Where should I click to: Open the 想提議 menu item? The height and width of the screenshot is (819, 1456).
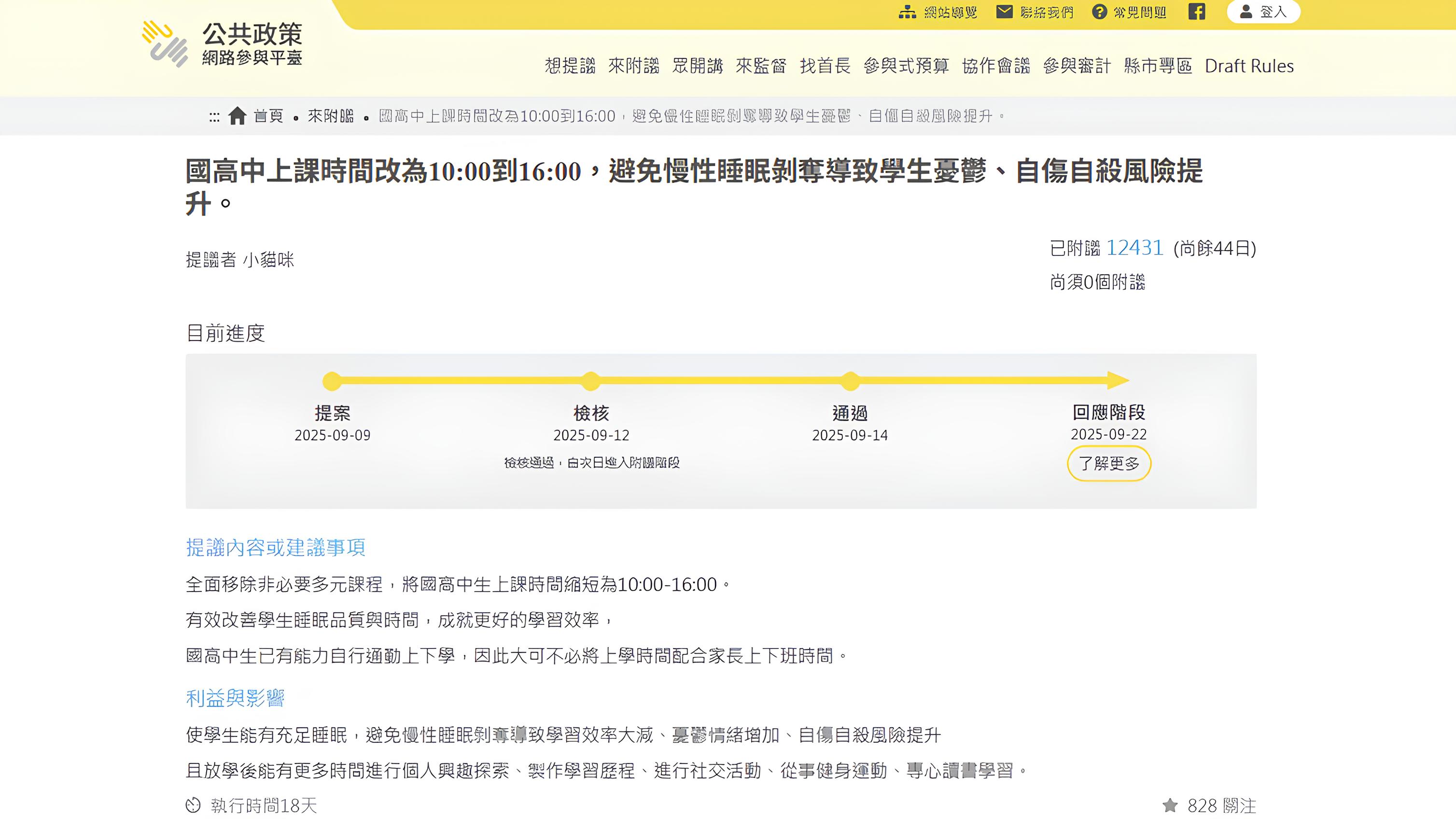coord(570,66)
